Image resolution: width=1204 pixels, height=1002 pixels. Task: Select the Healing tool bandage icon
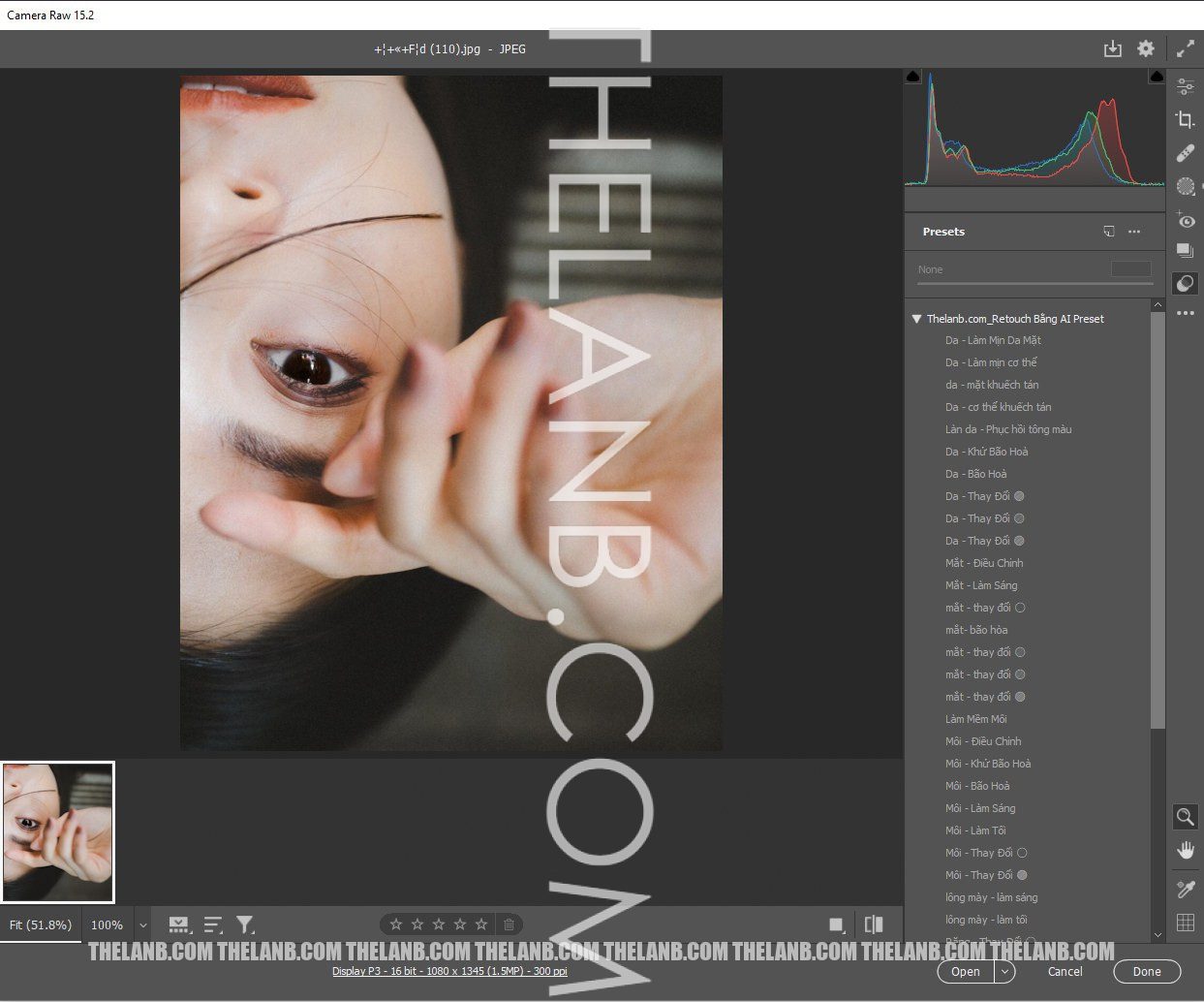(x=1185, y=153)
